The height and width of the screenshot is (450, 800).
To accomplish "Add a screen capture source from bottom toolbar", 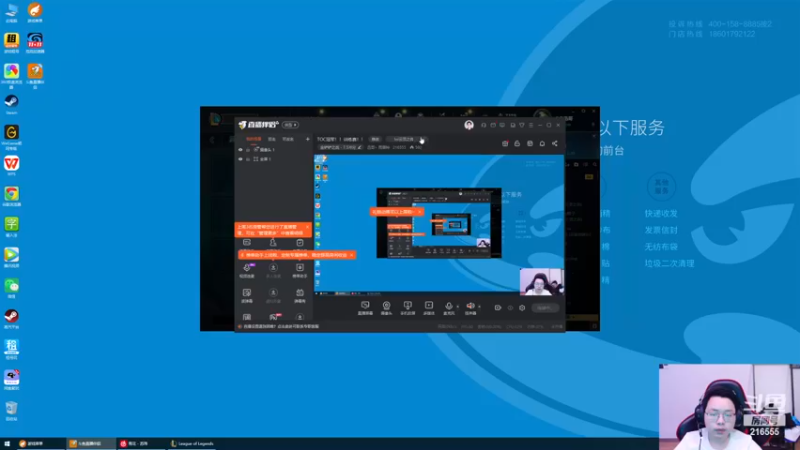I will click(x=365, y=308).
